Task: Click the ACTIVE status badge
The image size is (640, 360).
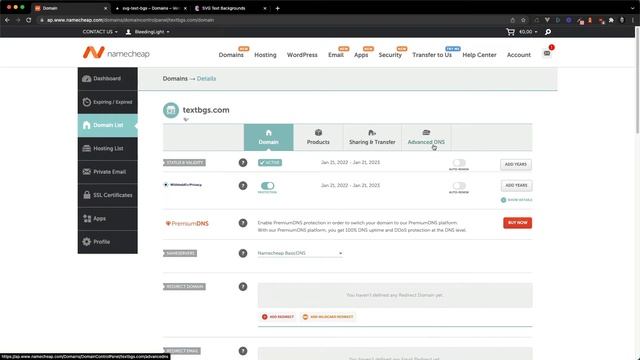Action: [x=270, y=162]
